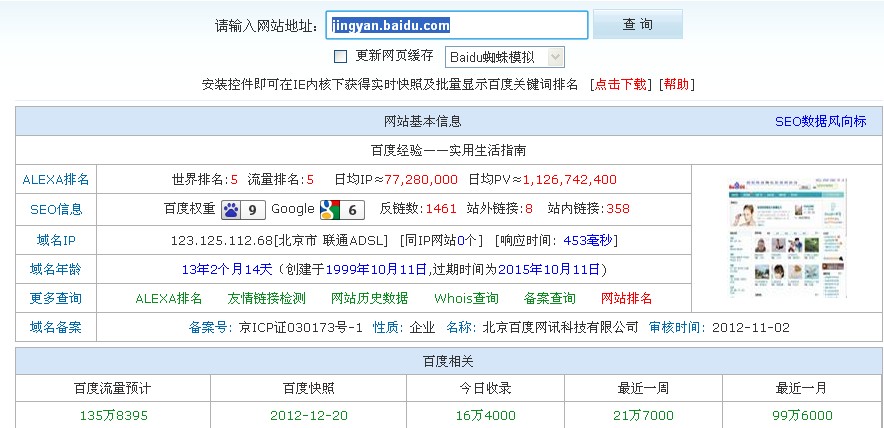884x428 pixels.
Task: Click last week count 21万7000
Action: coord(643,416)
